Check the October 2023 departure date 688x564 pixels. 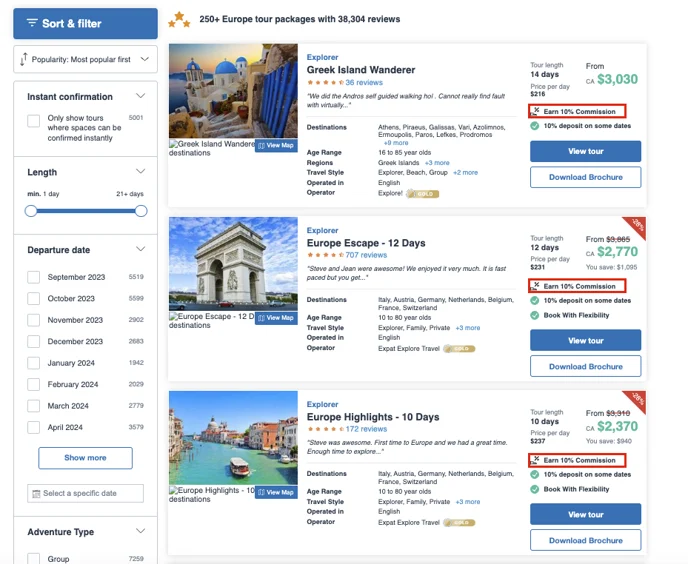point(34,298)
